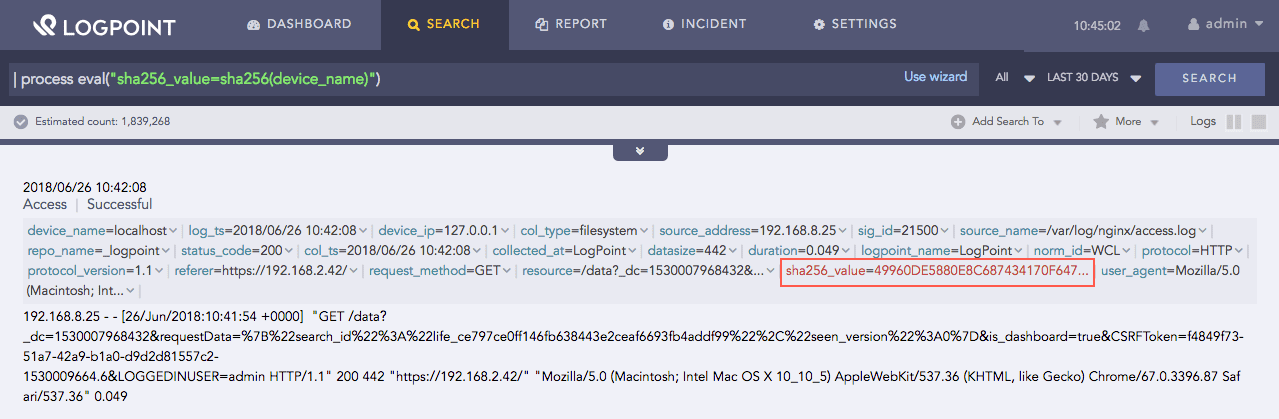The image size is (1279, 419).
Task: Click the plus icon beside Add Search To
Action: (x=958, y=122)
